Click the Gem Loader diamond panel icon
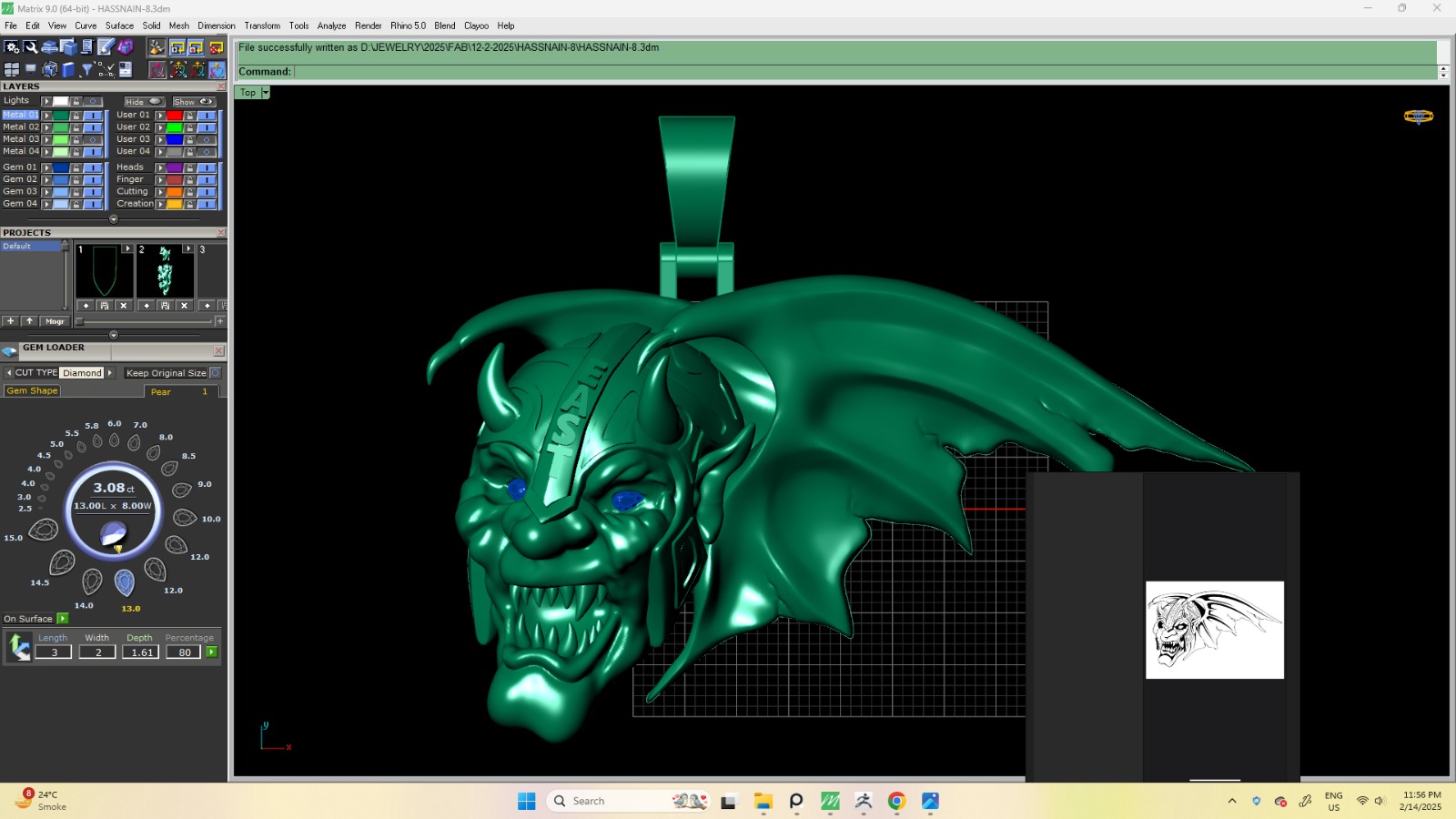Viewport: 1456px width, 819px height. pyautogui.click(x=10, y=350)
